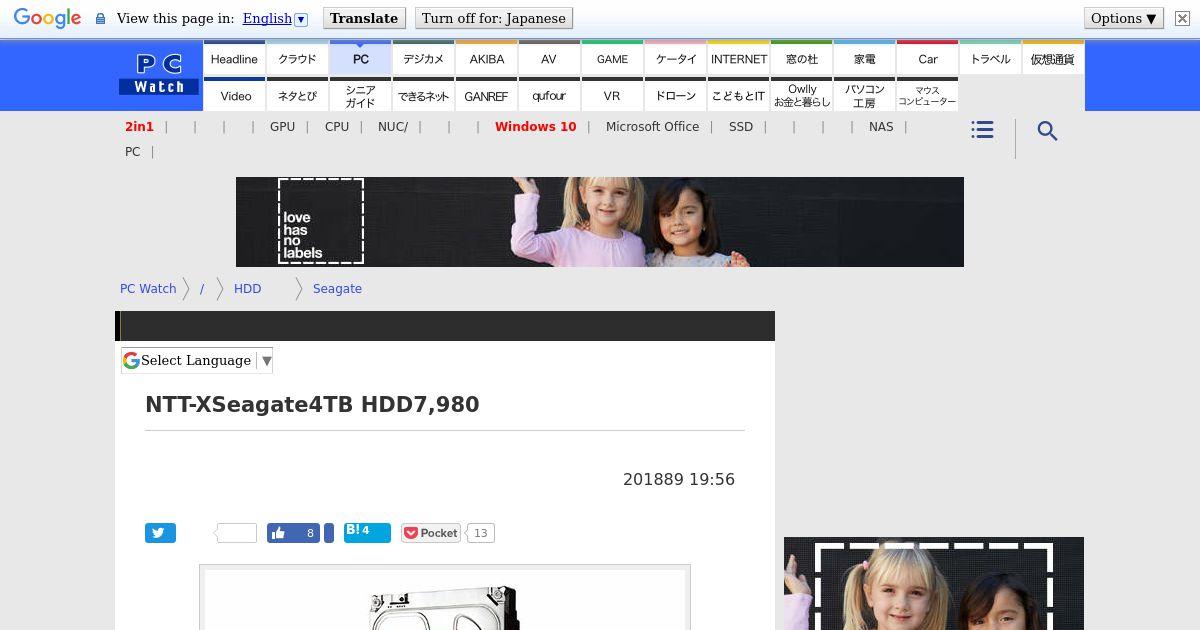Viewport: 1200px width, 630px height.
Task: Open the デジカメ tab
Action: coord(423,58)
